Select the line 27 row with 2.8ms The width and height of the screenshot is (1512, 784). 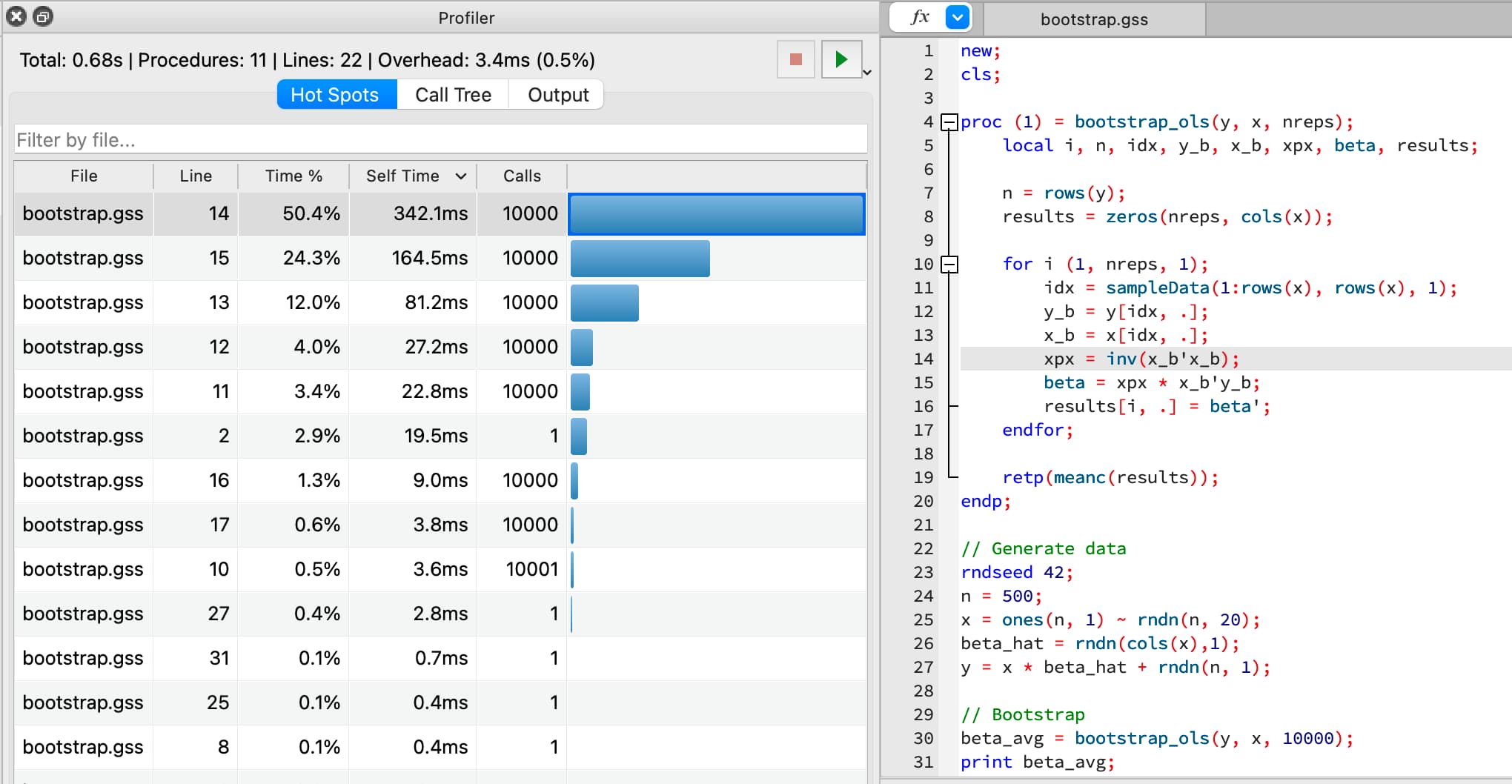tap(440, 614)
